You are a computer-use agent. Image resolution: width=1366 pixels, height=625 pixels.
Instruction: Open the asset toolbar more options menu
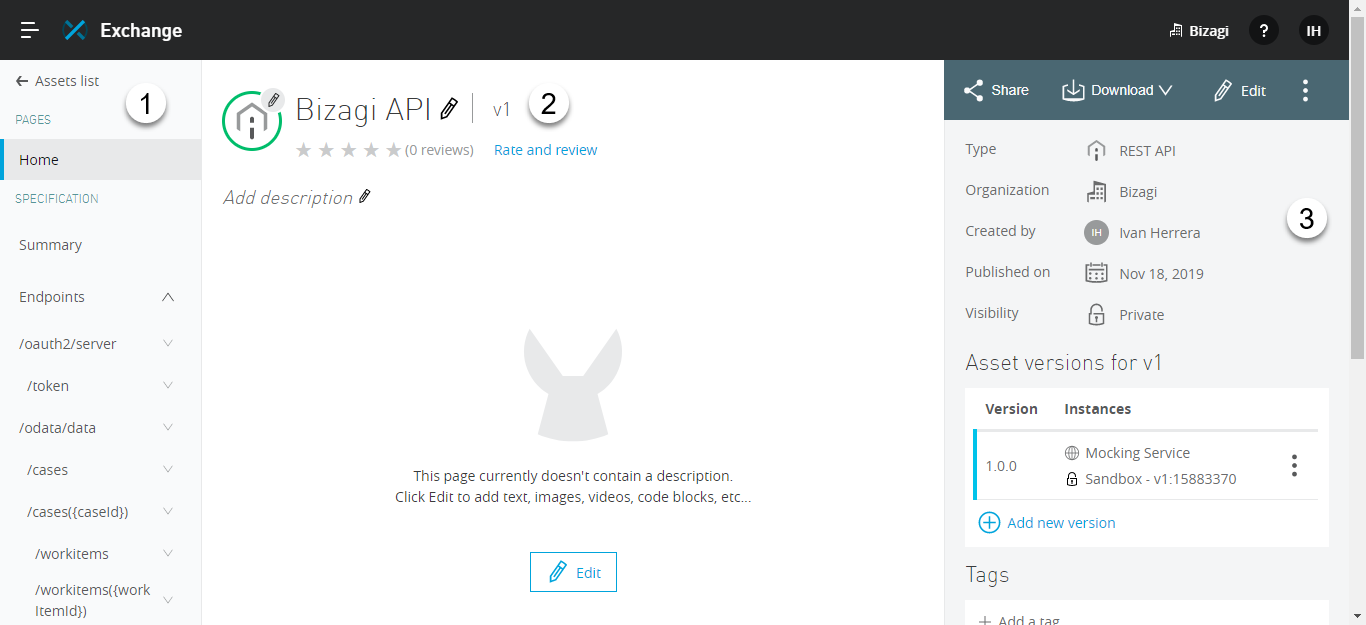[x=1305, y=91]
